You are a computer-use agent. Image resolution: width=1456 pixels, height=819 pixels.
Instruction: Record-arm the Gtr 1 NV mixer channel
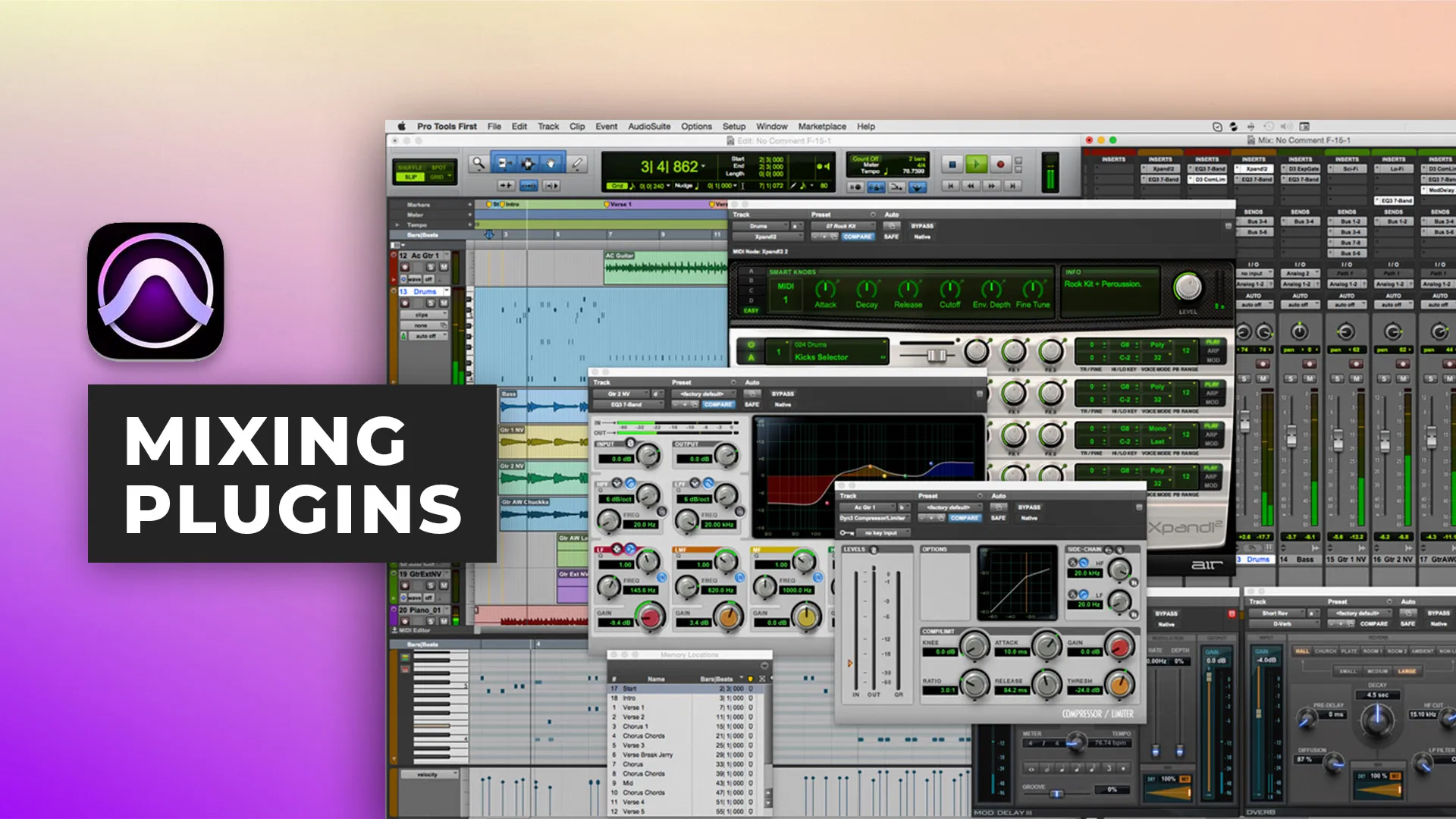point(1356,364)
